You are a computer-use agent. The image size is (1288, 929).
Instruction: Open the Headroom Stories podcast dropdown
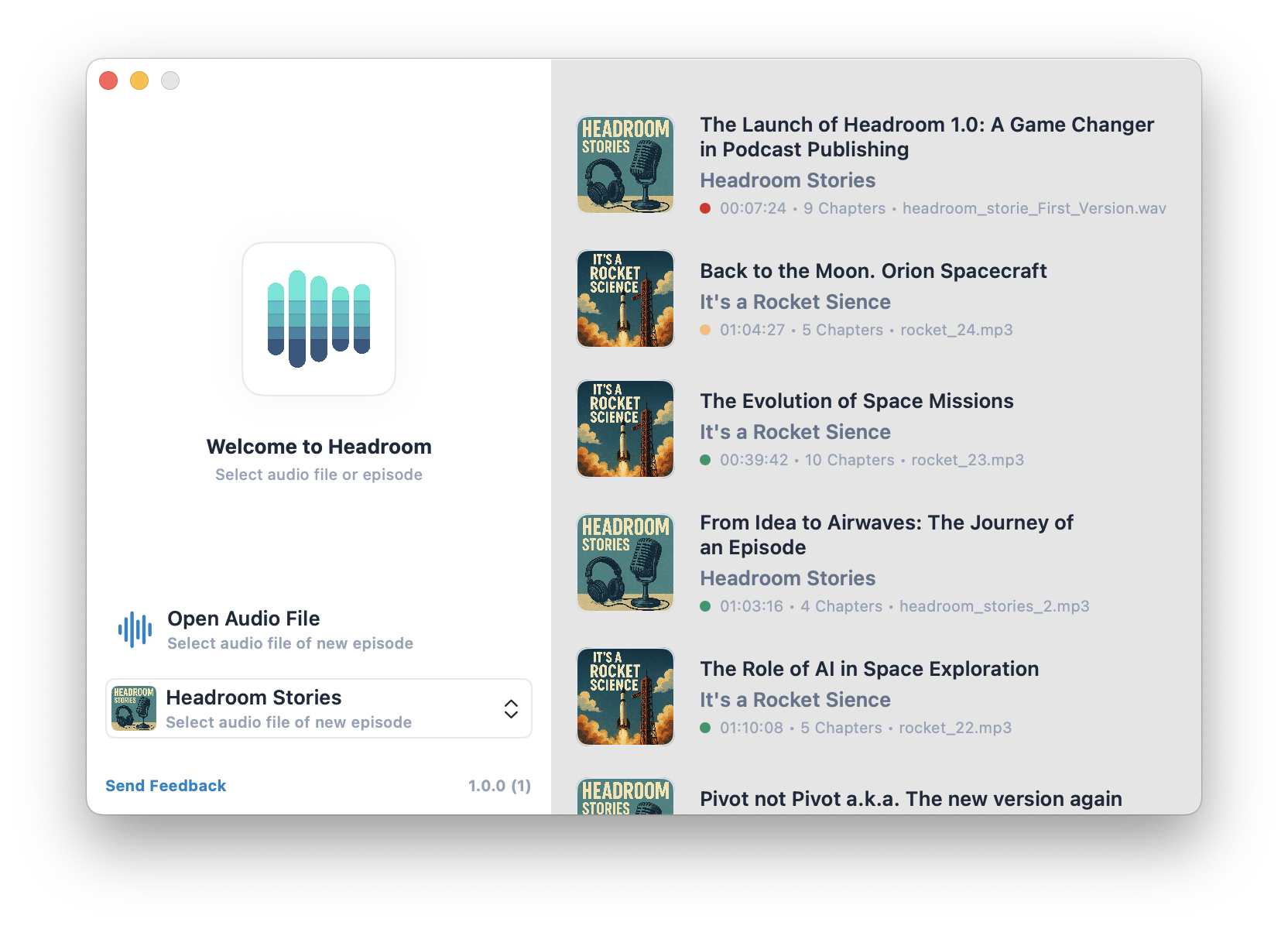click(310, 708)
